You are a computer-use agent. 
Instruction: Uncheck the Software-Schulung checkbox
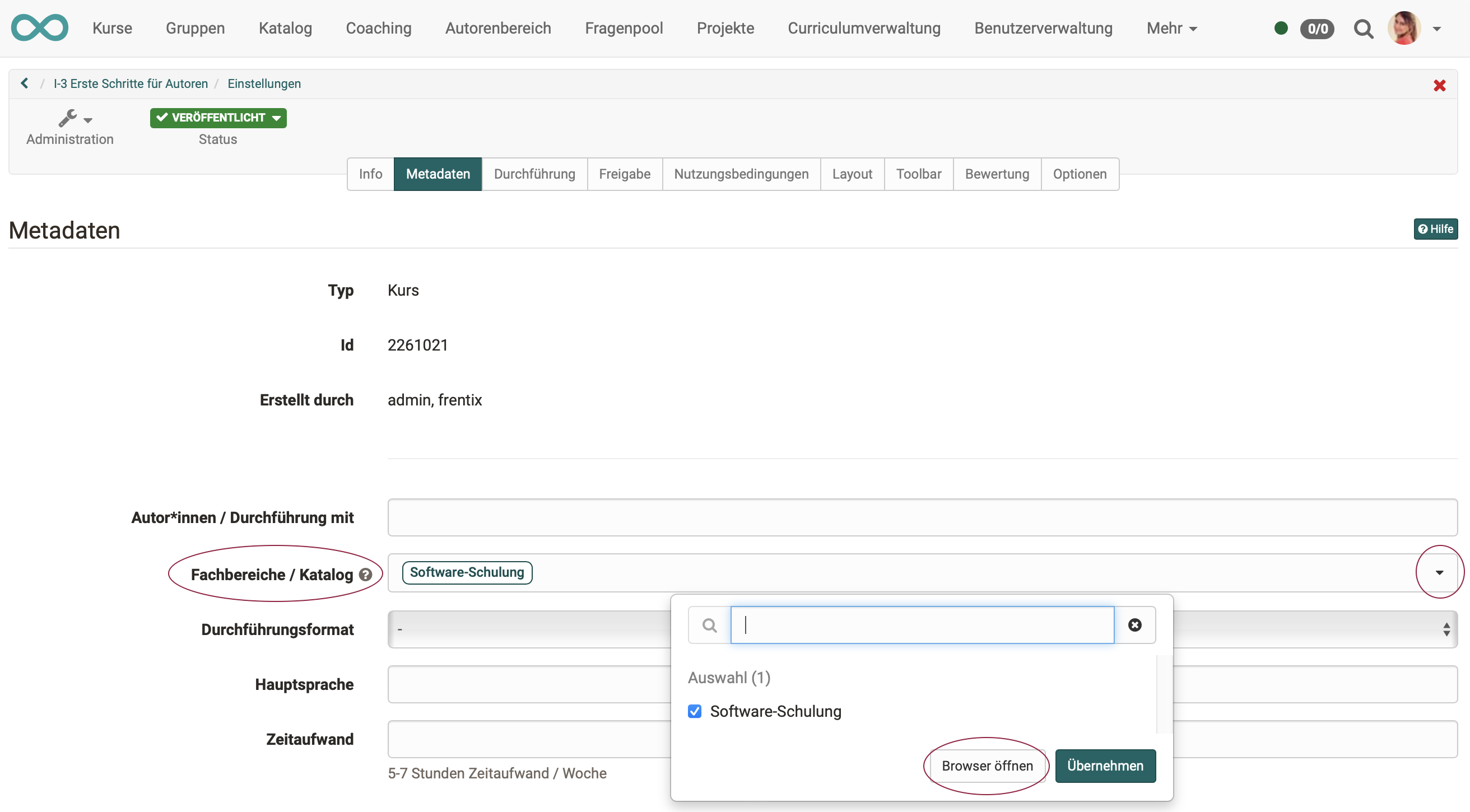(695, 711)
